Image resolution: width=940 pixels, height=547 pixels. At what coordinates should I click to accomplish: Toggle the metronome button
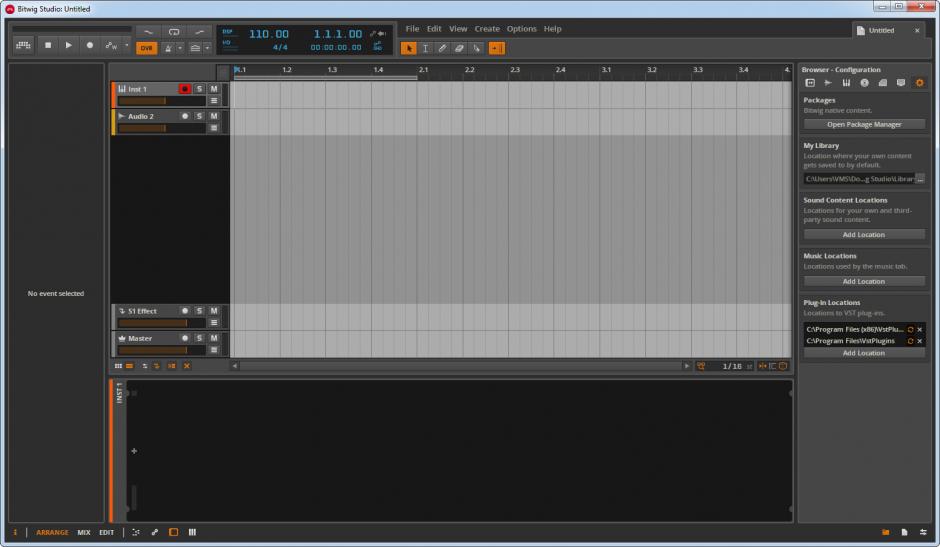pos(168,48)
